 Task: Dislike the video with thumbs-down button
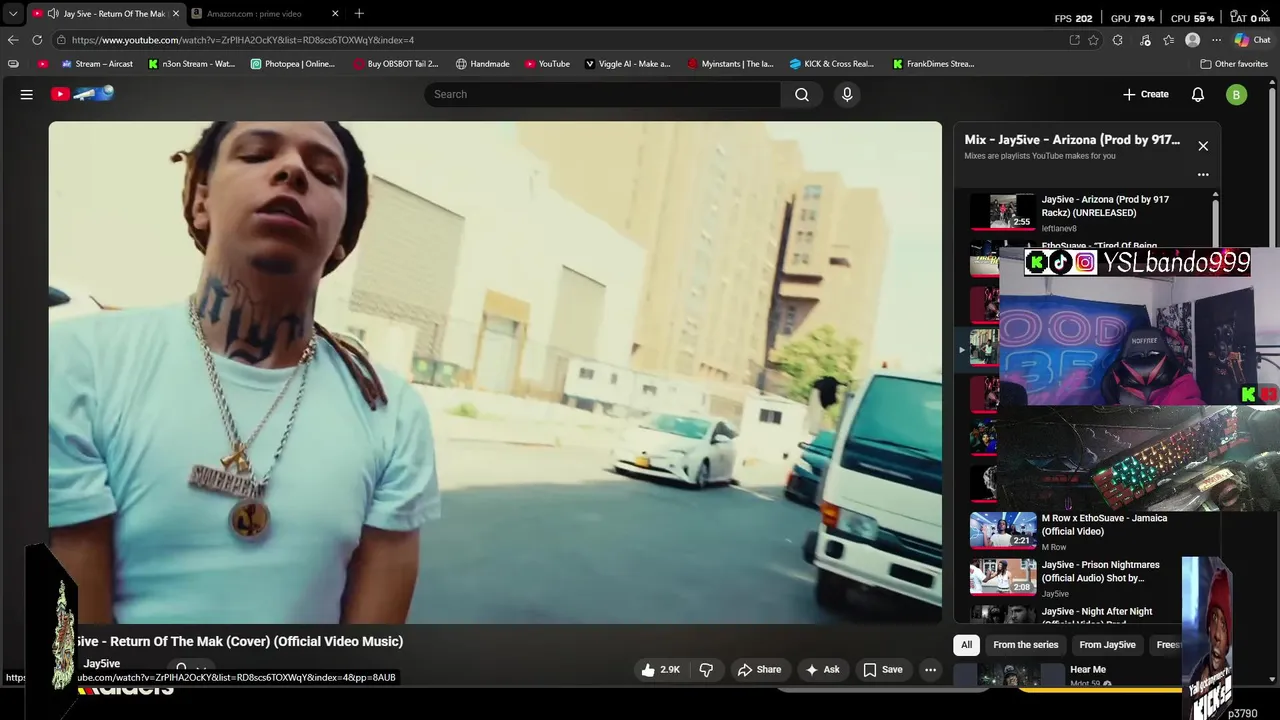point(706,670)
